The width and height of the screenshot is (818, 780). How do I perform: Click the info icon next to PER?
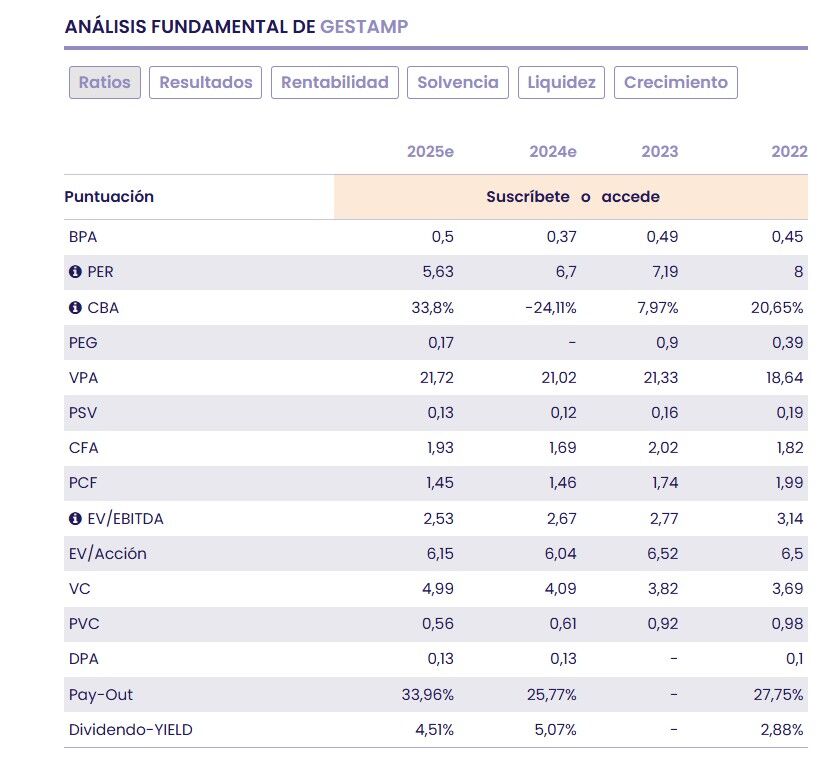click(x=74, y=272)
